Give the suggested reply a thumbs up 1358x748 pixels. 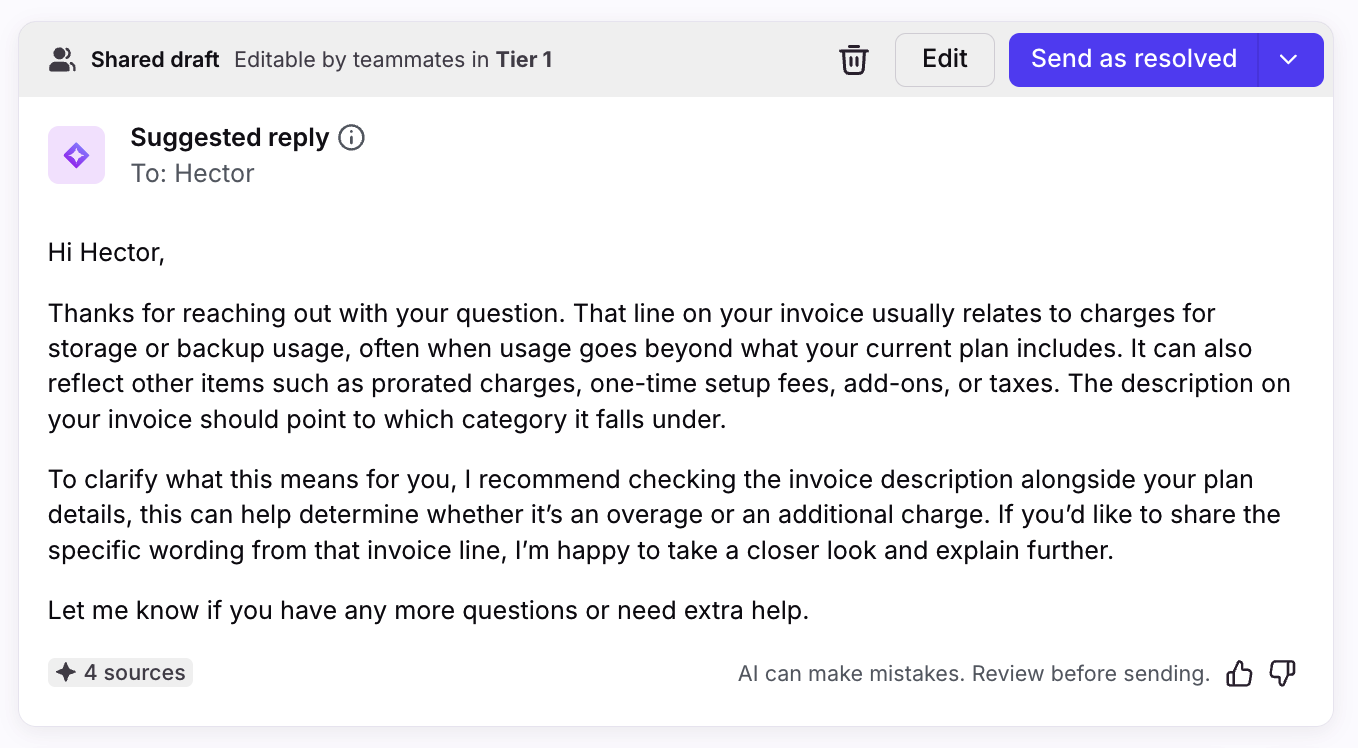click(1239, 674)
